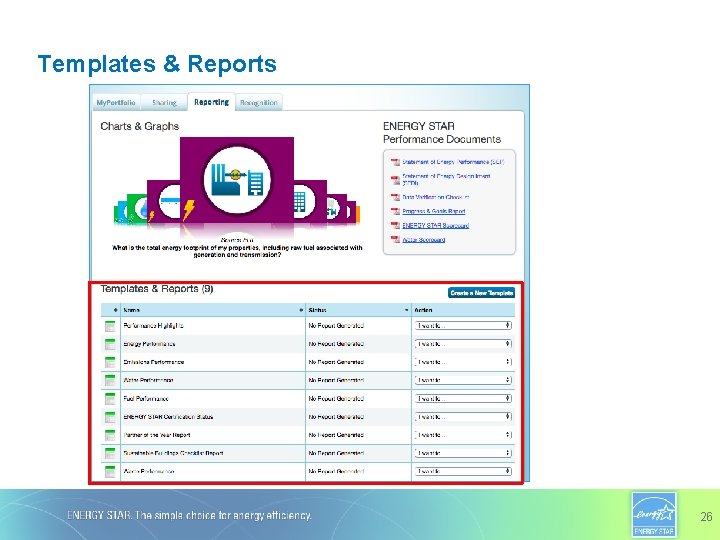Click the Water Performance template name
The image size is (720, 540).
[148, 380]
